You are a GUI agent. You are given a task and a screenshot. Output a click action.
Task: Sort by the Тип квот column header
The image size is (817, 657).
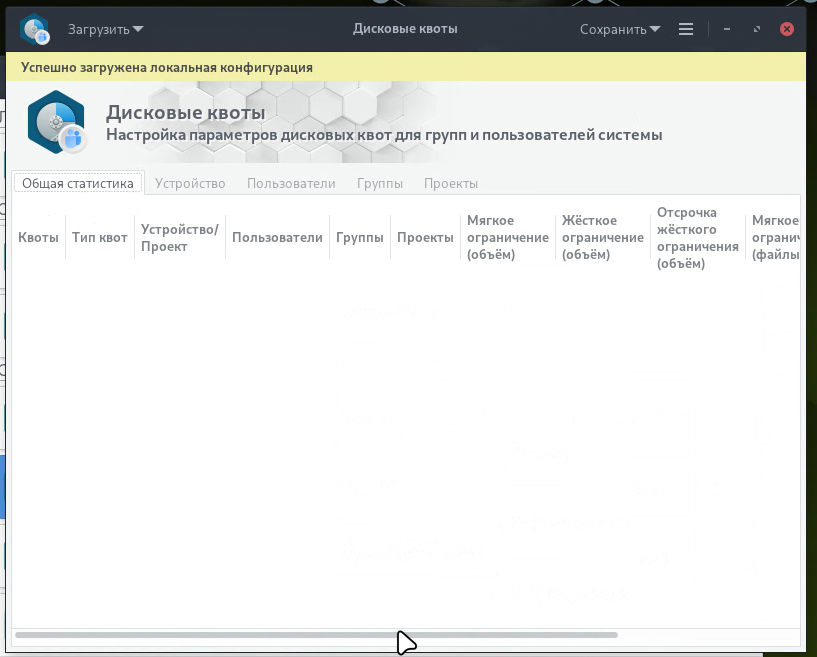tap(100, 238)
